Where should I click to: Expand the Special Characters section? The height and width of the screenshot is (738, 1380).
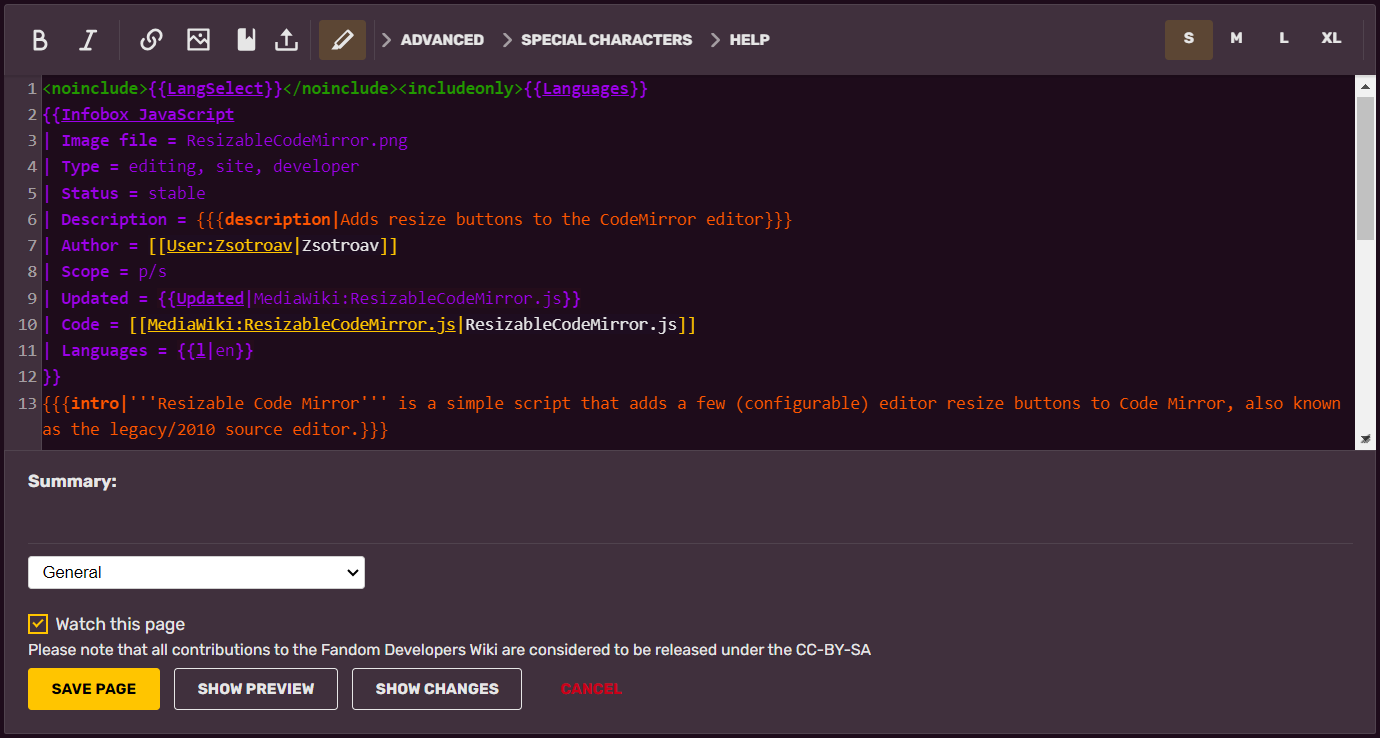(597, 40)
